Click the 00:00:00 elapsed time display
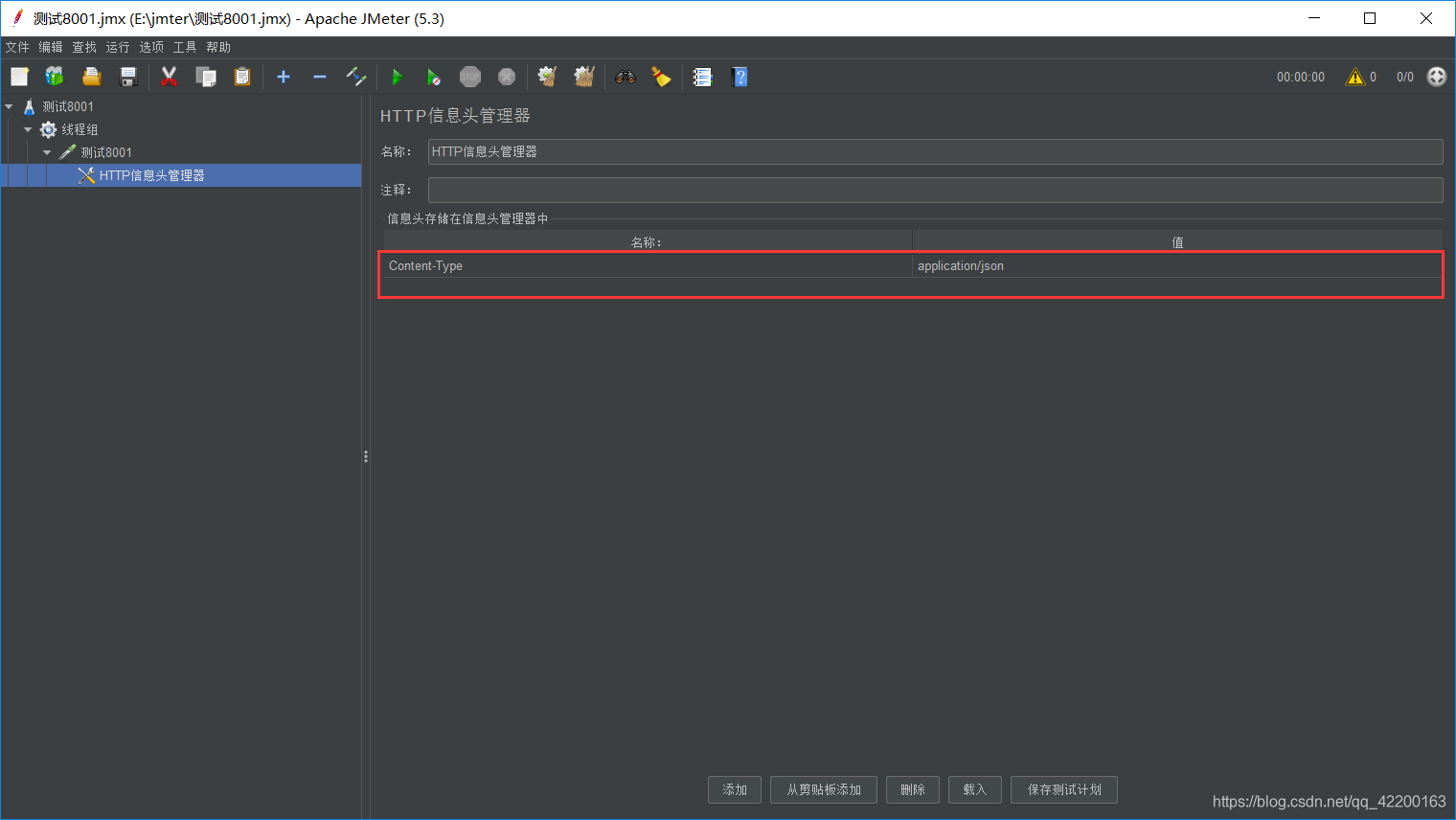Screen dimensions: 1456x820 pos(1301,77)
